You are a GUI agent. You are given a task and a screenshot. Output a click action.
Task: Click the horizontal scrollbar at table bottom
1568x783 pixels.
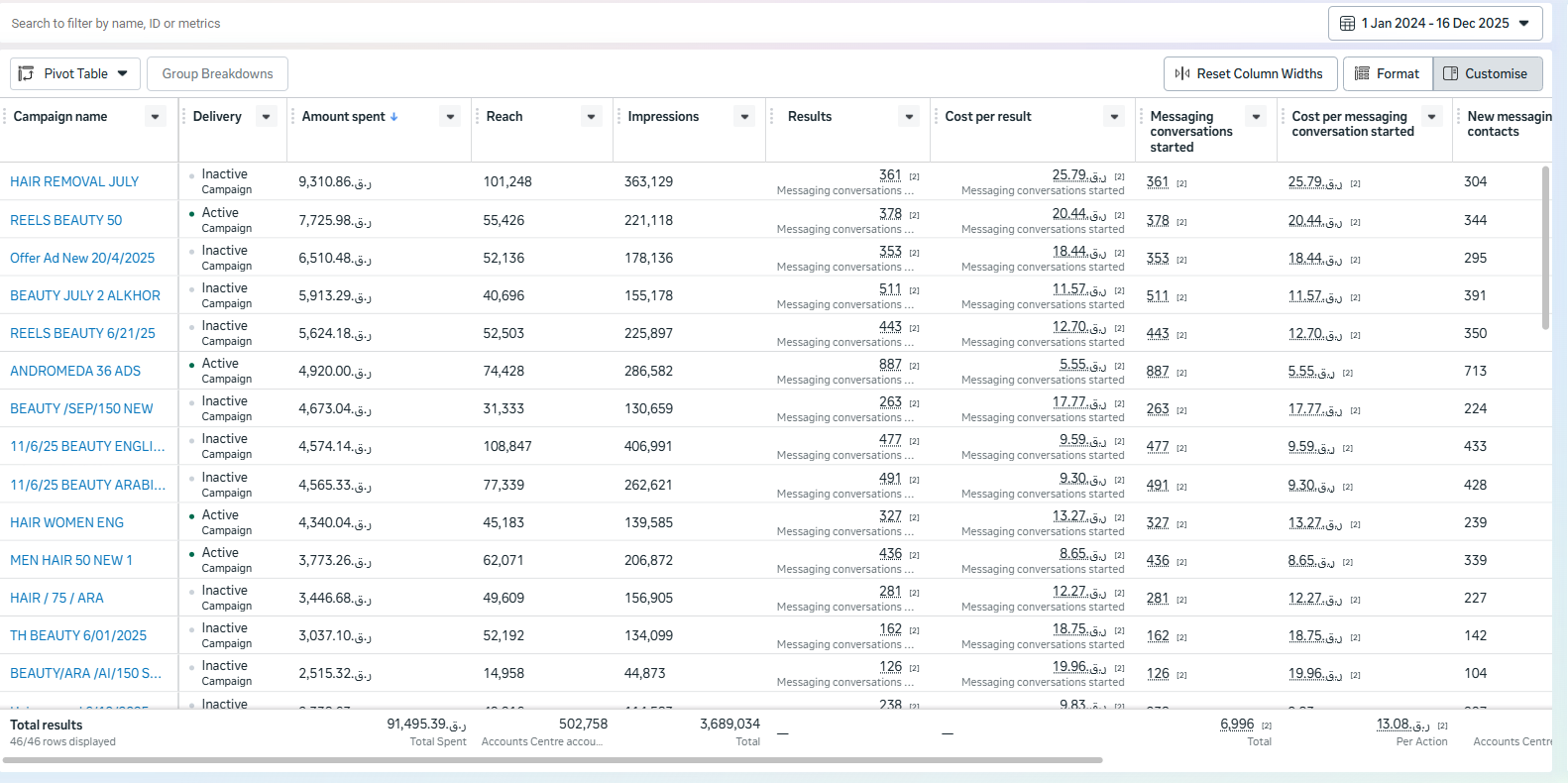[x=553, y=760]
